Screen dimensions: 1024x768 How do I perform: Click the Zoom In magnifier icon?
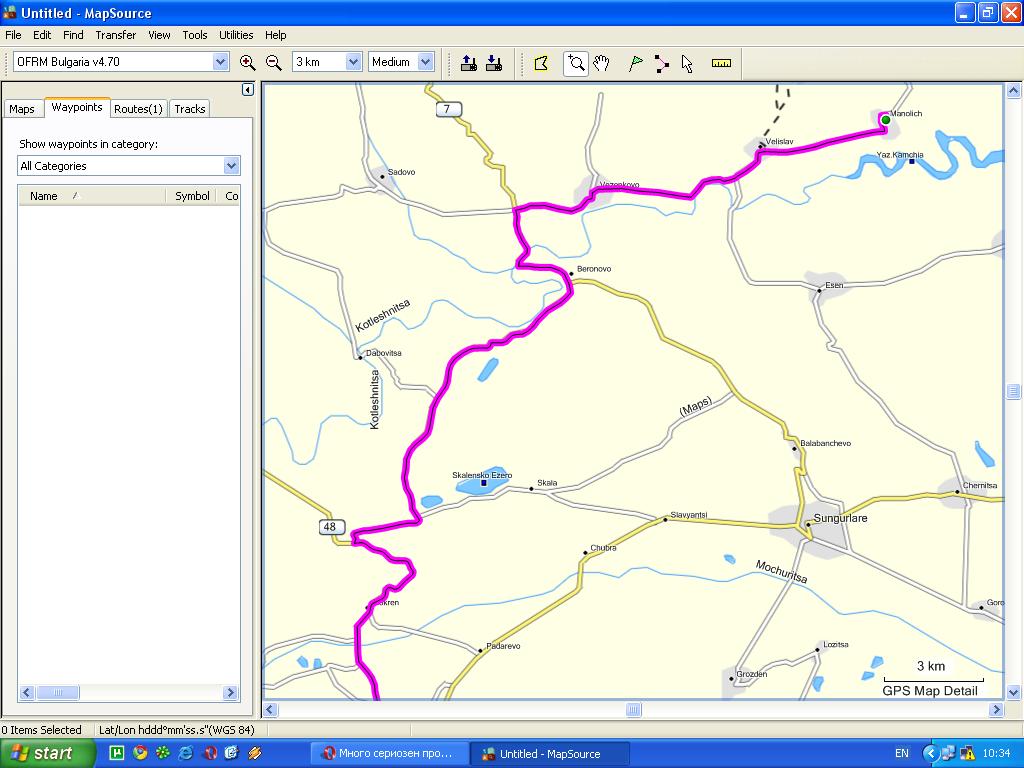[x=247, y=63]
